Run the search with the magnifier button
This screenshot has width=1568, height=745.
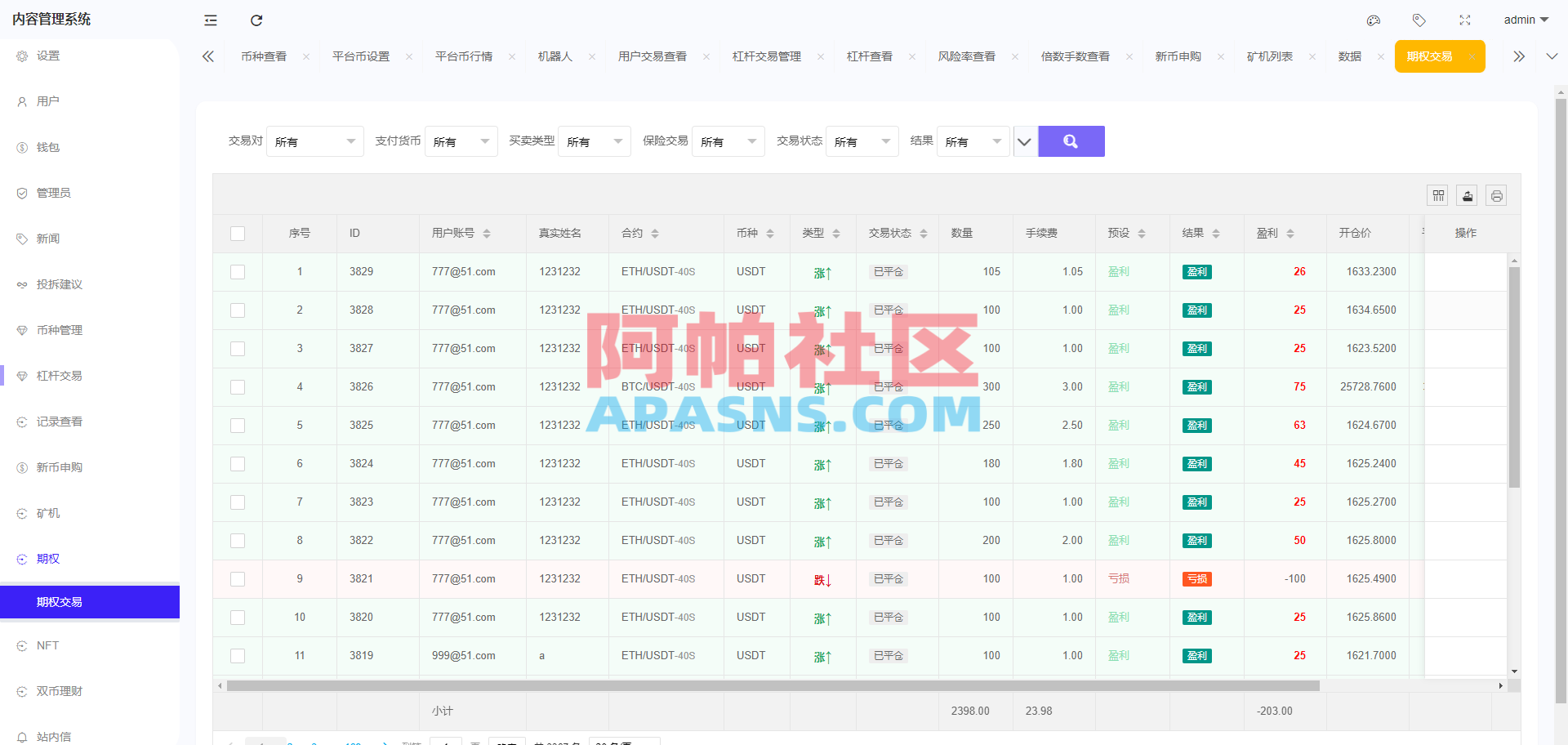coord(1071,141)
